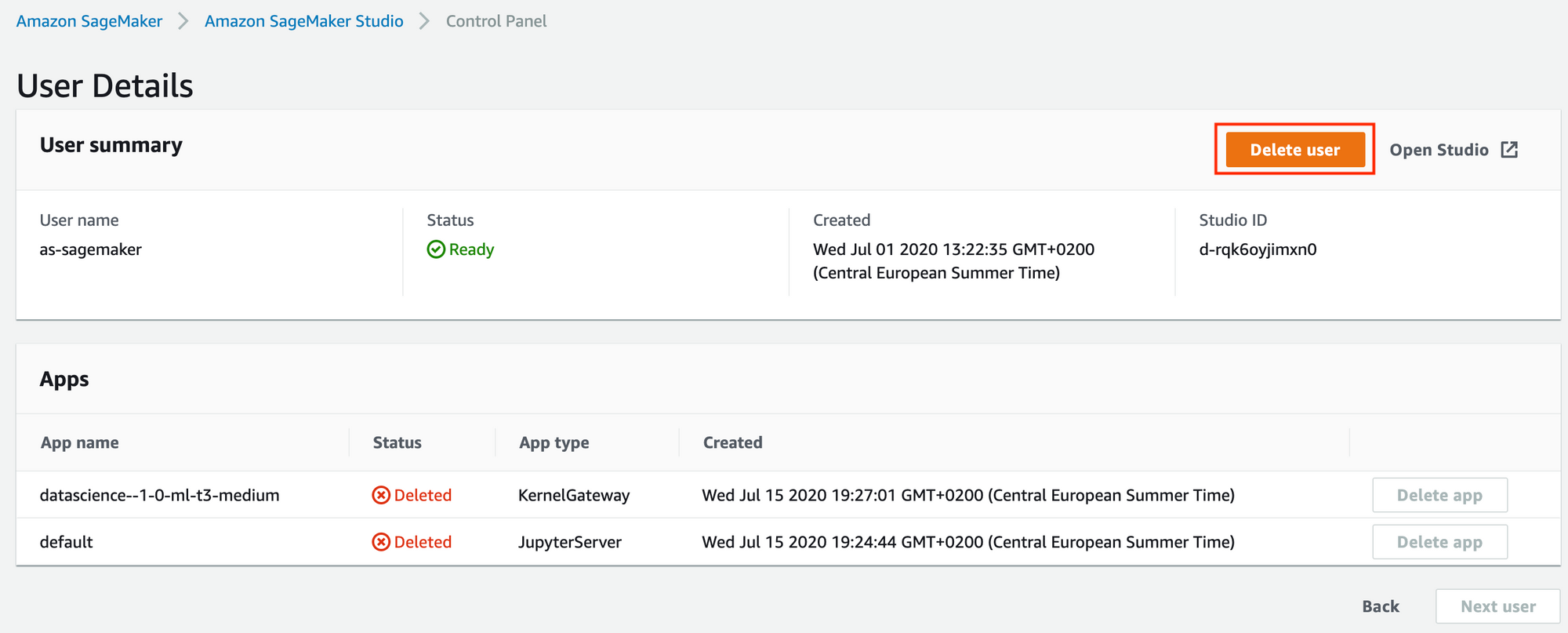Open Studio for this user
Image resolution: width=1568 pixels, height=633 pixels.
pyautogui.click(x=1439, y=150)
